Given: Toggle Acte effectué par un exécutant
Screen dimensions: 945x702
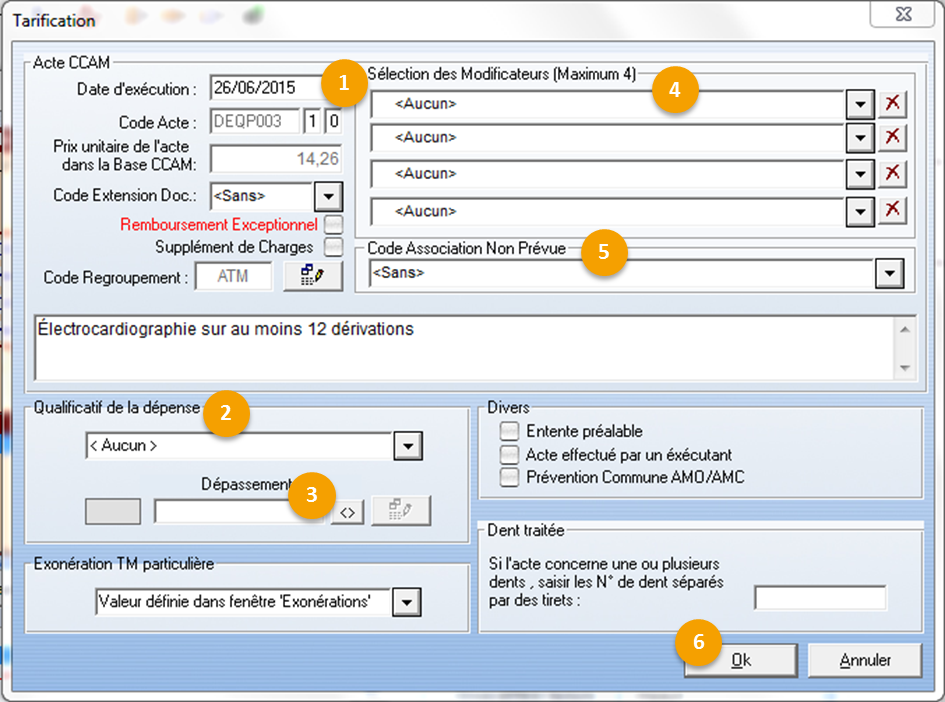Looking at the screenshot, I should pos(511,455).
